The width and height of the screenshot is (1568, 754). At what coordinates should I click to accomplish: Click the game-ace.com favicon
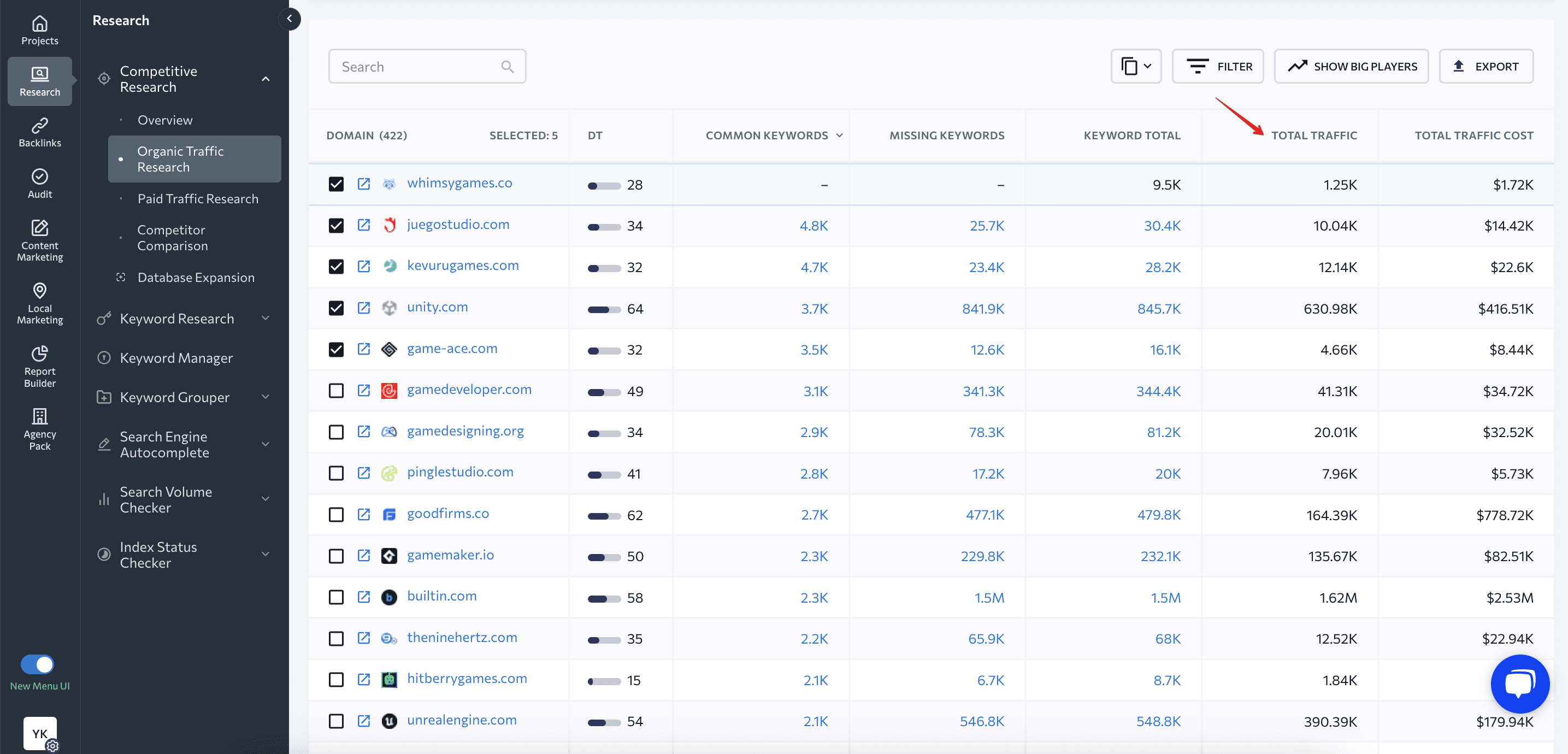pyautogui.click(x=389, y=349)
